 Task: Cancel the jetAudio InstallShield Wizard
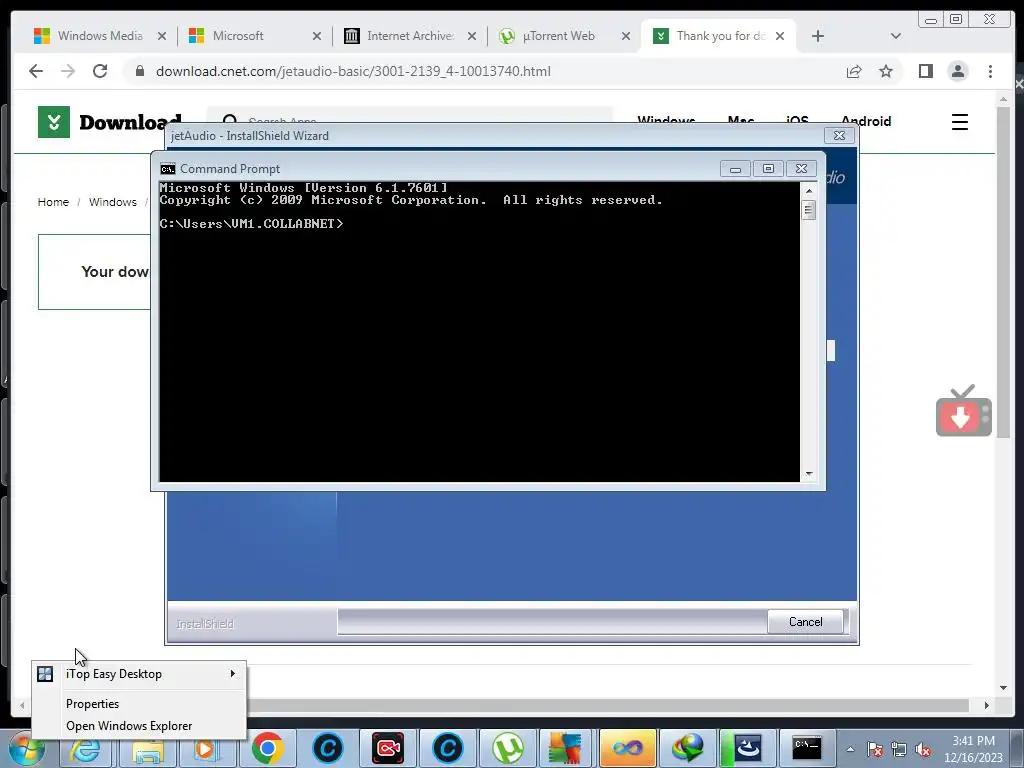[805, 622]
